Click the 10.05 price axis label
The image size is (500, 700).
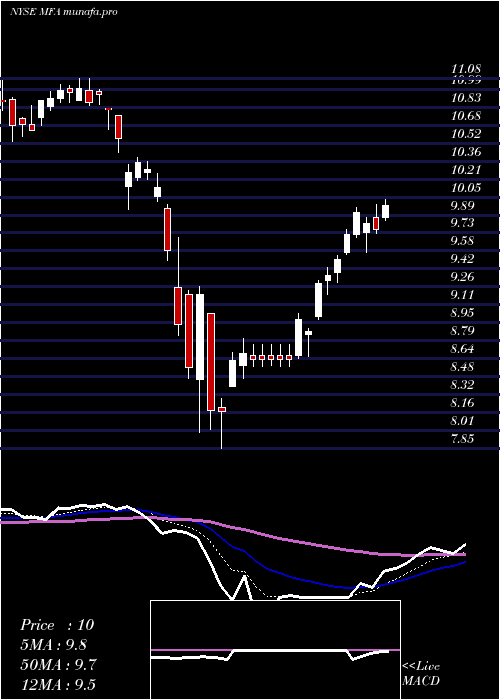click(x=466, y=188)
